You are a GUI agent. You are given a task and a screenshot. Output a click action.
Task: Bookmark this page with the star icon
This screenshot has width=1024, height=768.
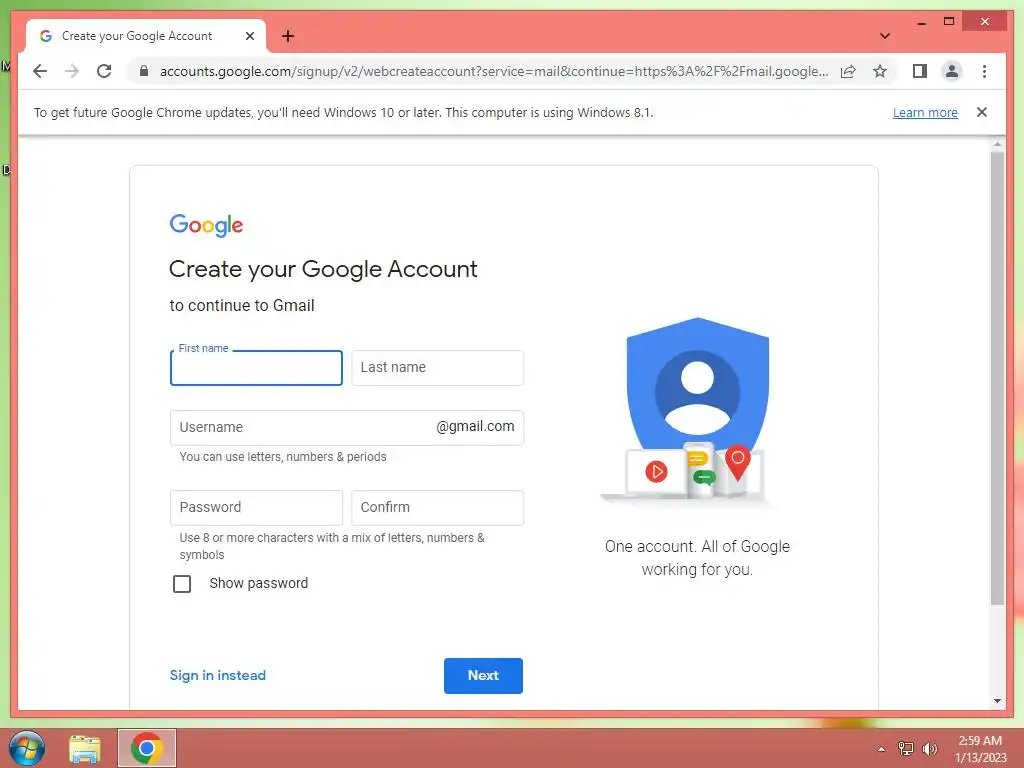880,71
